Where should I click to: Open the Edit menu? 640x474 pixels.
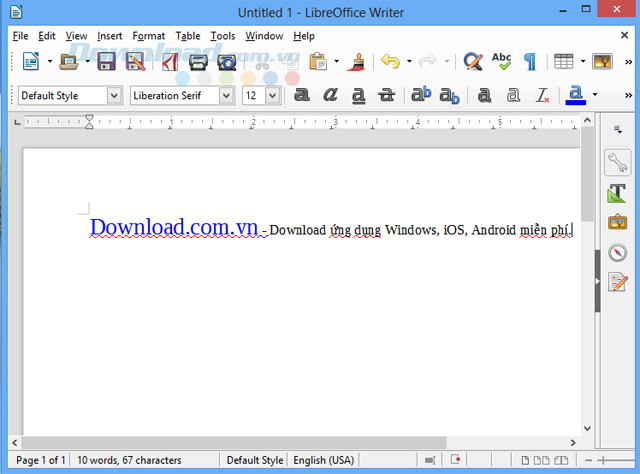(47, 36)
